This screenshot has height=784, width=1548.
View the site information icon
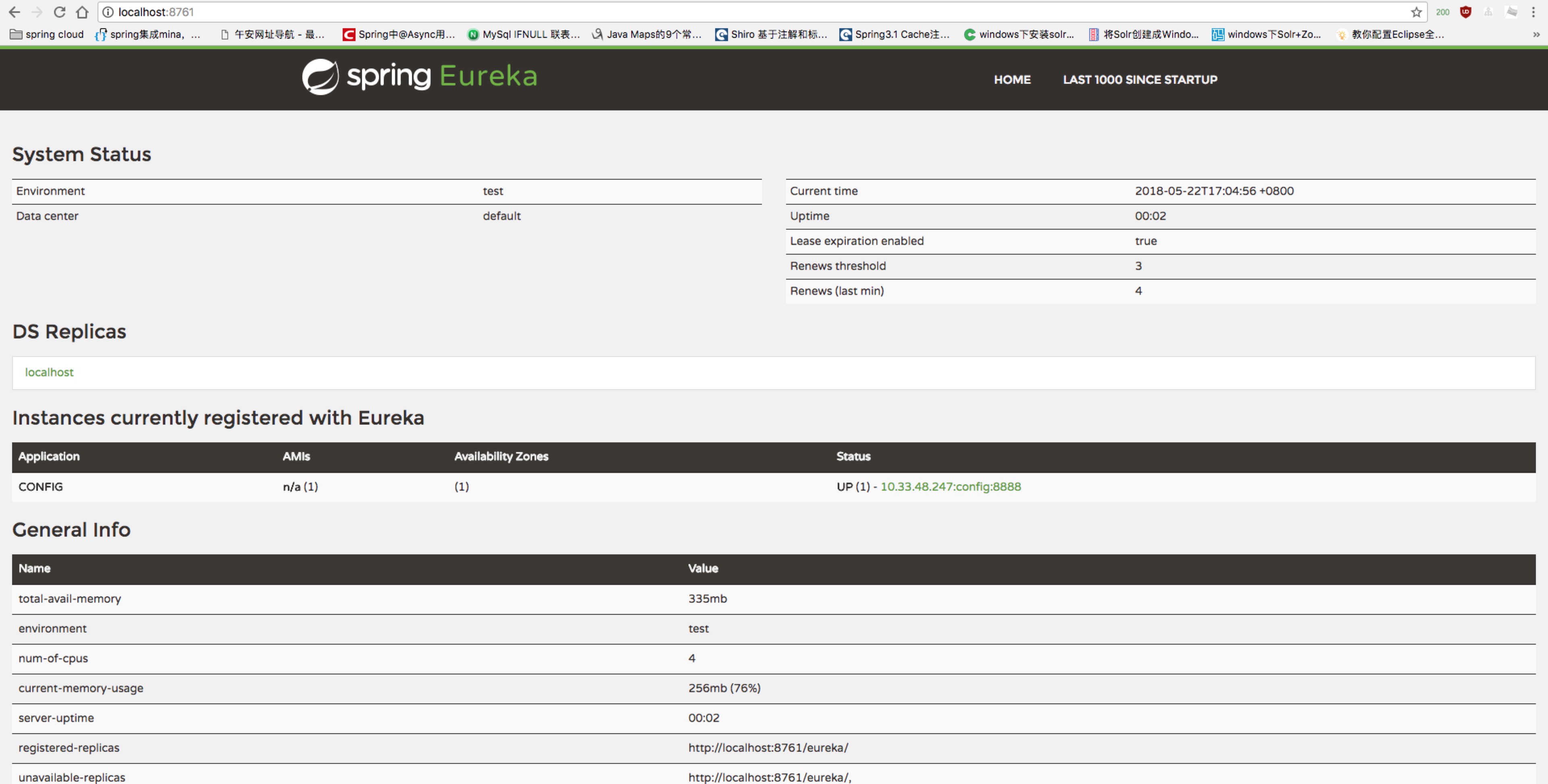pyautogui.click(x=108, y=12)
